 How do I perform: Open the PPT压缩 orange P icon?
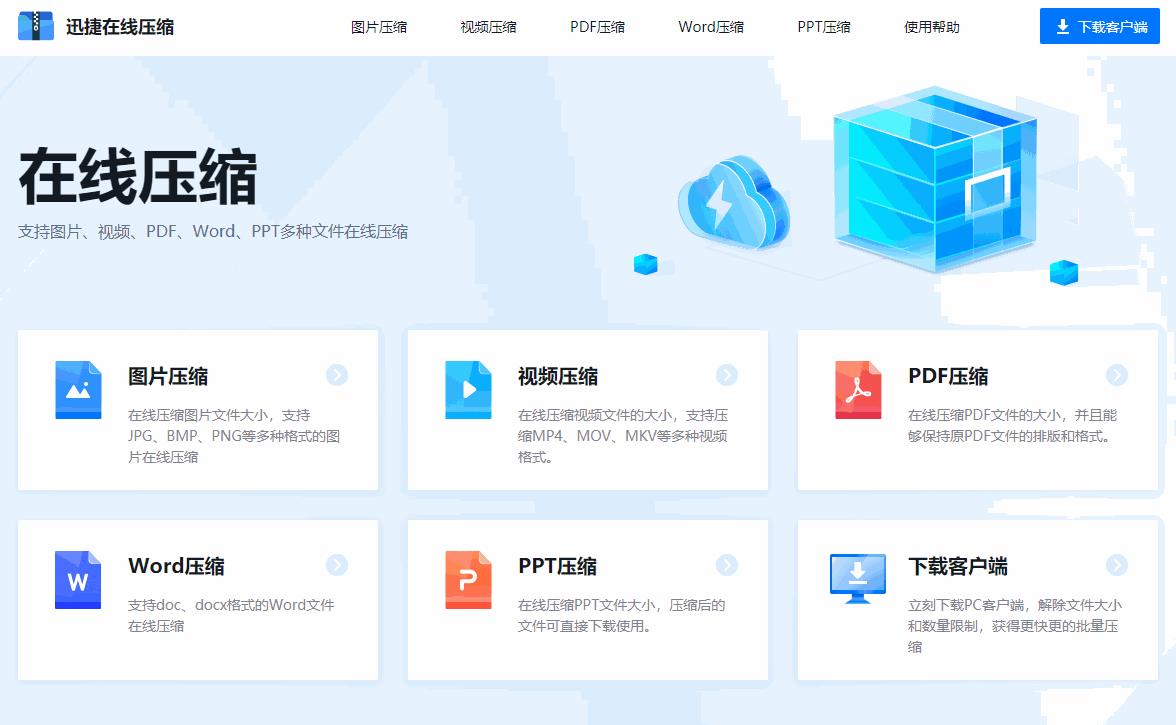[468, 580]
